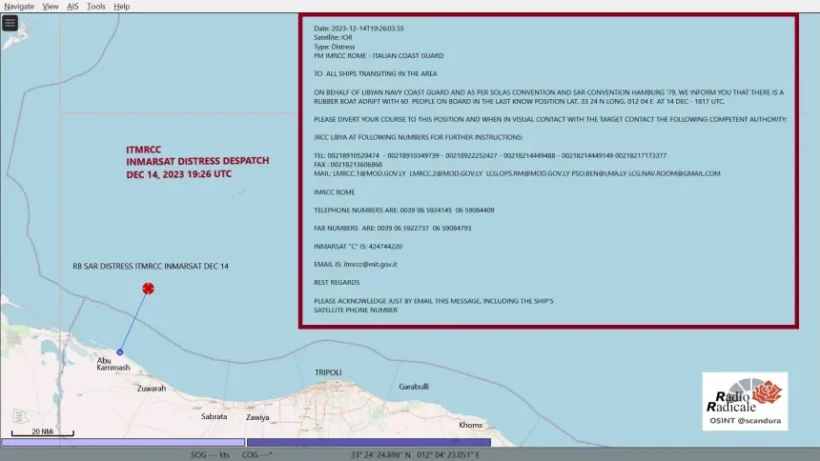Click the Khoms town label on the chart
Screen dimensions: 820x461
tap(471, 425)
